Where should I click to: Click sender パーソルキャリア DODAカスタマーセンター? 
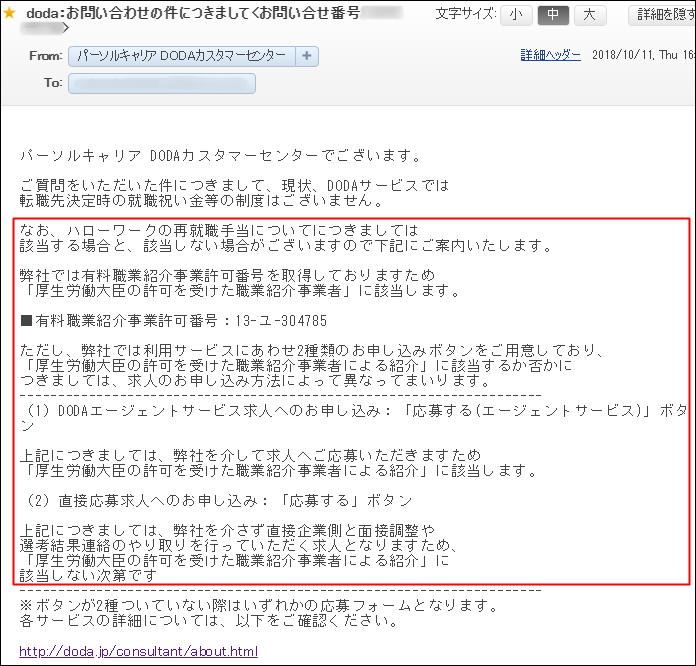[x=182, y=56]
